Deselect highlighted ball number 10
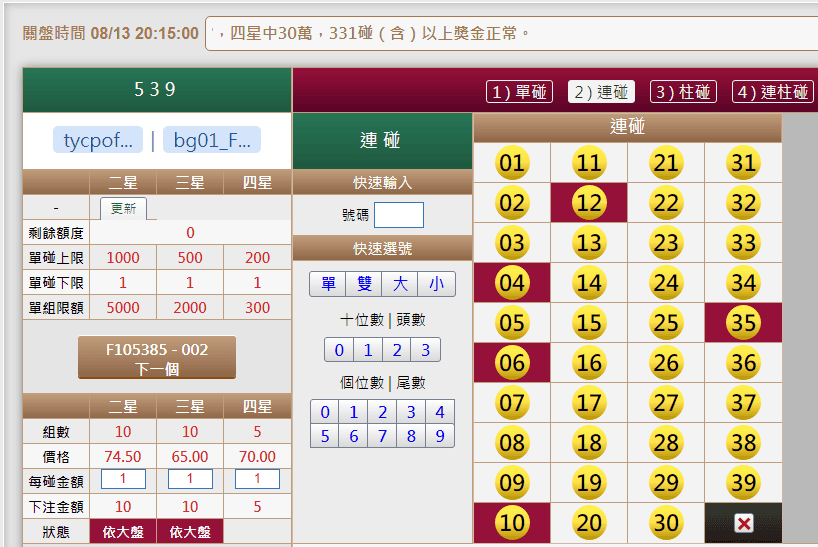Screen dimensions: 818x547 (x=512, y=522)
